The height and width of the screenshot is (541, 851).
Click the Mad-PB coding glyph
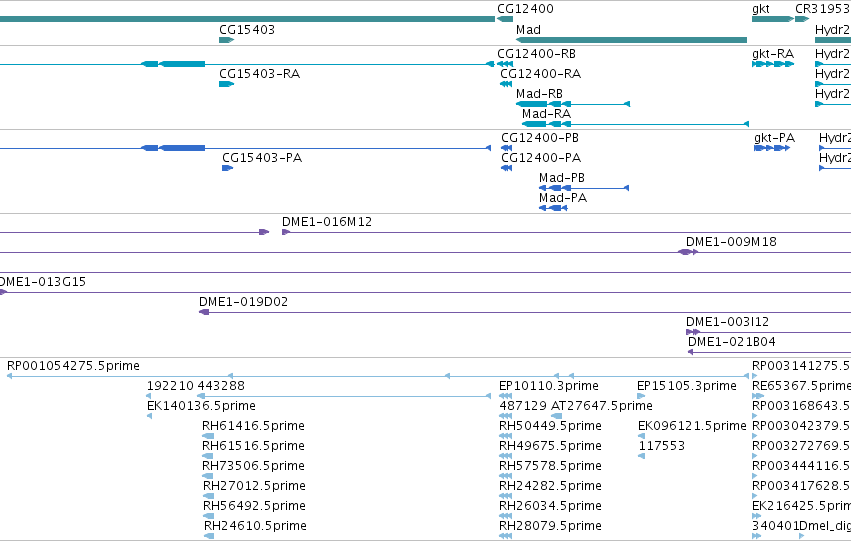tap(584, 188)
